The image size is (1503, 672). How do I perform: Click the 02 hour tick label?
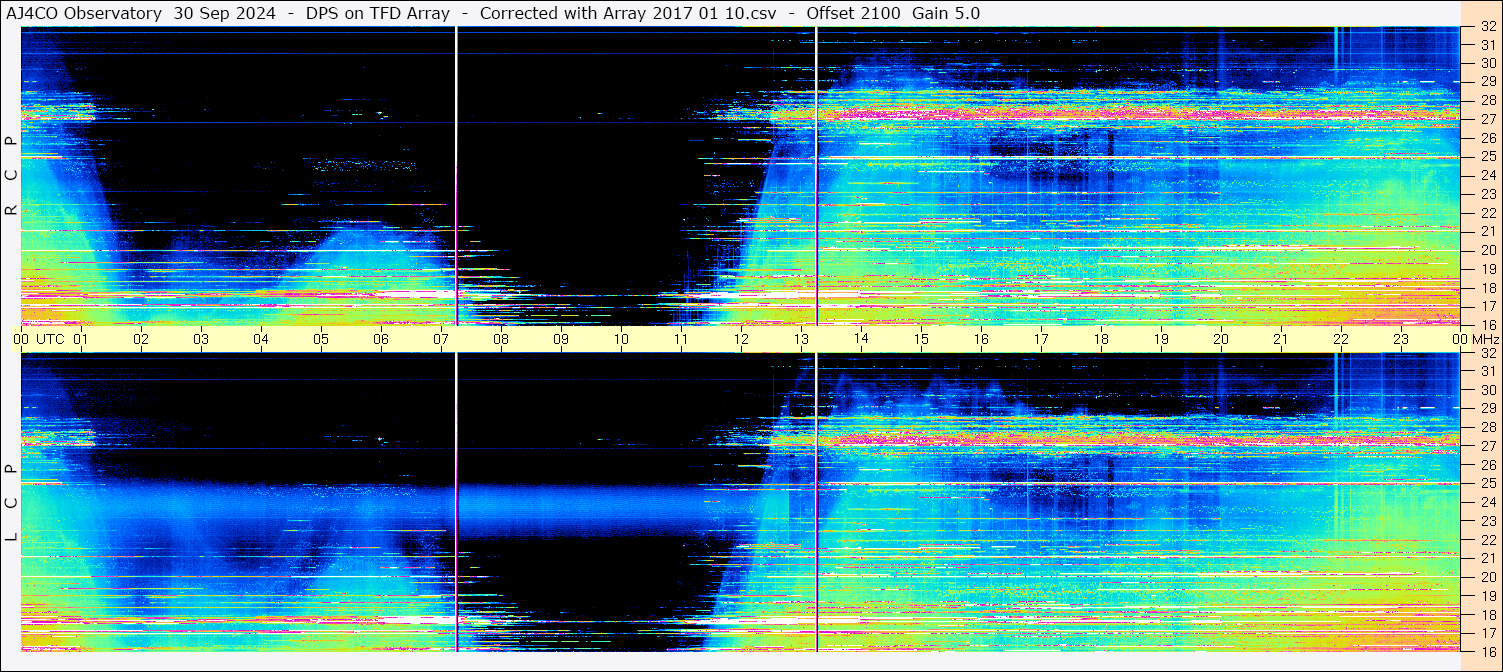141,339
